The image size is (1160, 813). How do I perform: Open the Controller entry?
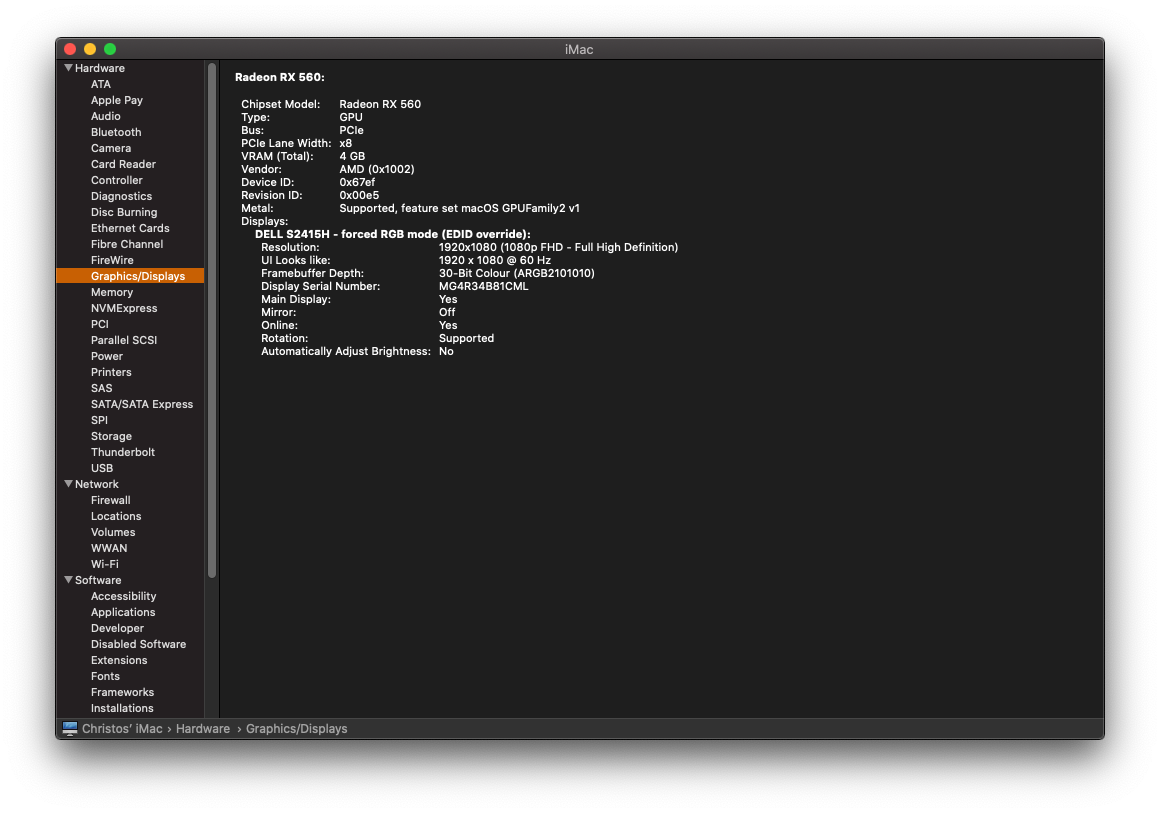coord(117,181)
